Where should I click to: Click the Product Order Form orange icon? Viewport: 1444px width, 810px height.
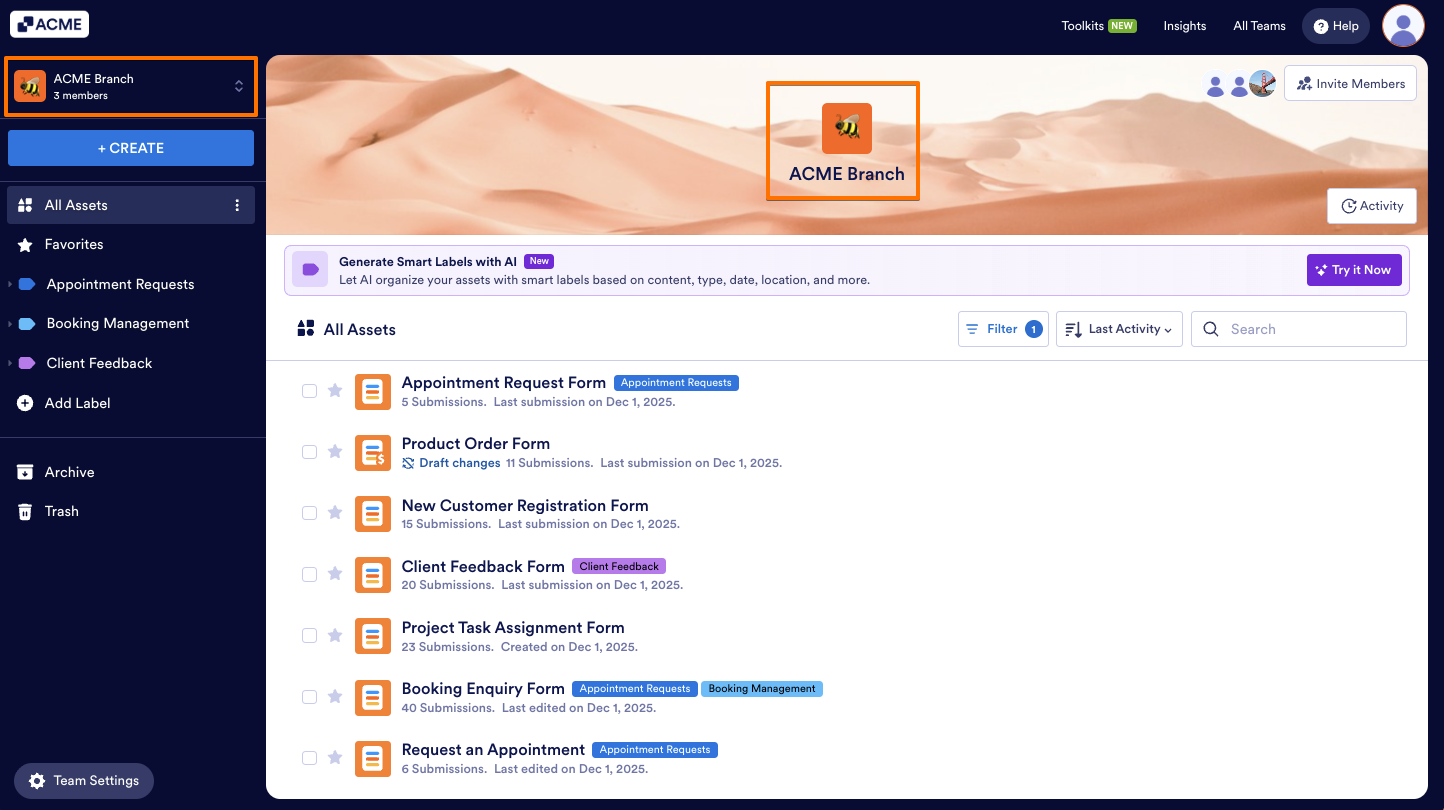coord(373,452)
